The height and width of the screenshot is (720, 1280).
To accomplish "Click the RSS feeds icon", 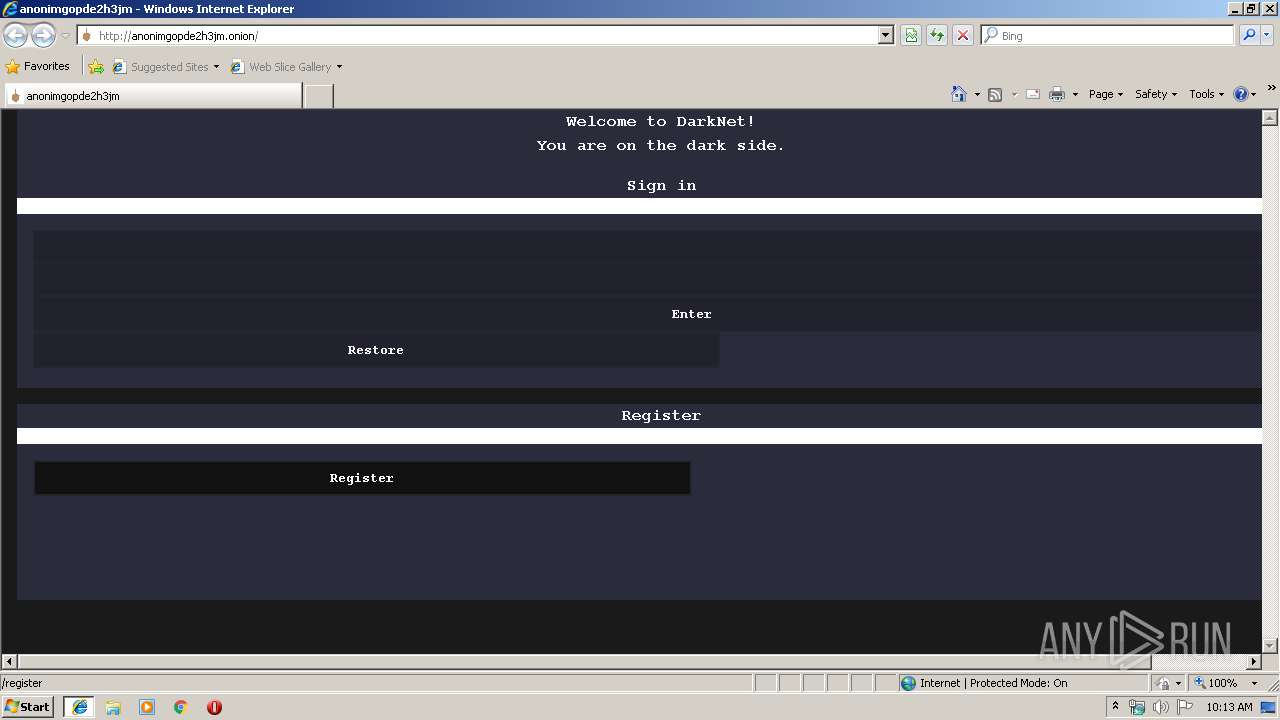I will click(995, 94).
